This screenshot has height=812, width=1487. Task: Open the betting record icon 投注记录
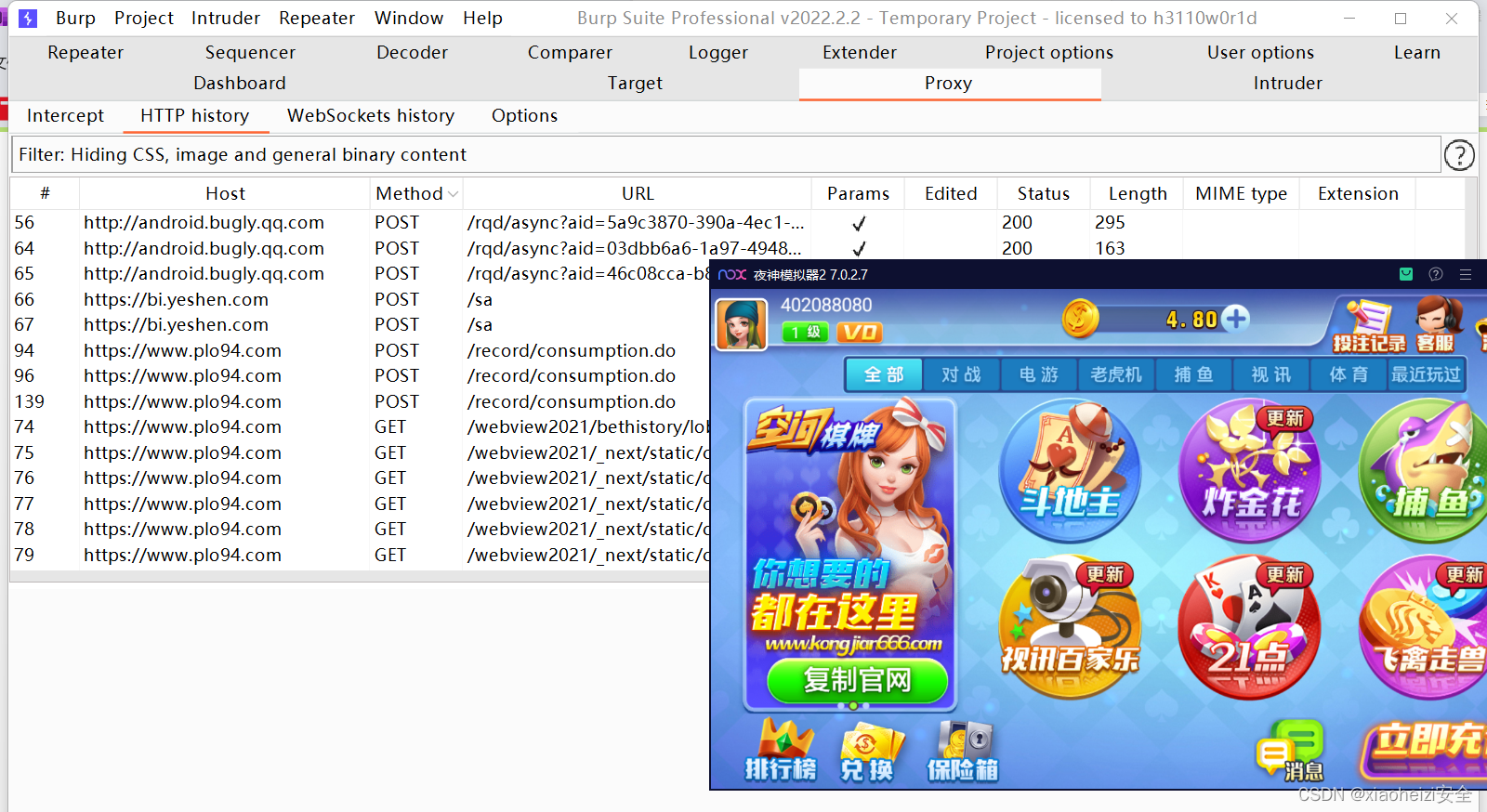[1369, 326]
